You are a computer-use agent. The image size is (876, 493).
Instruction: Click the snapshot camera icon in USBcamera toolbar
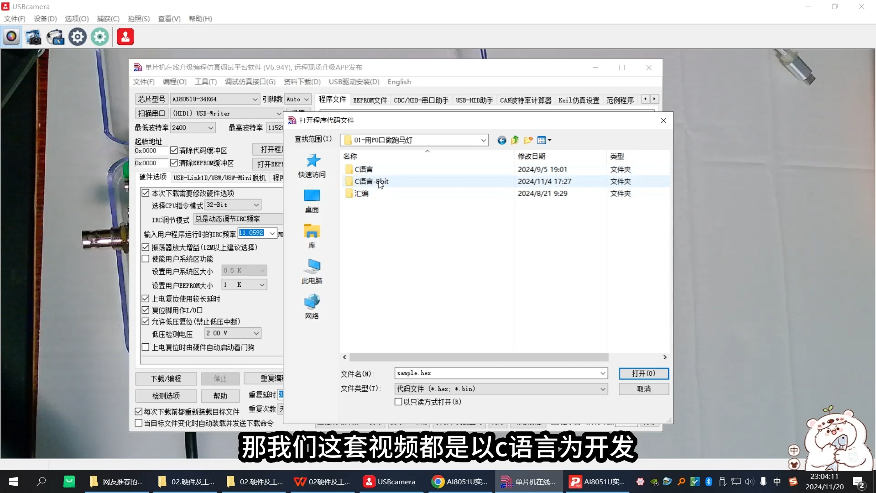[34, 37]
